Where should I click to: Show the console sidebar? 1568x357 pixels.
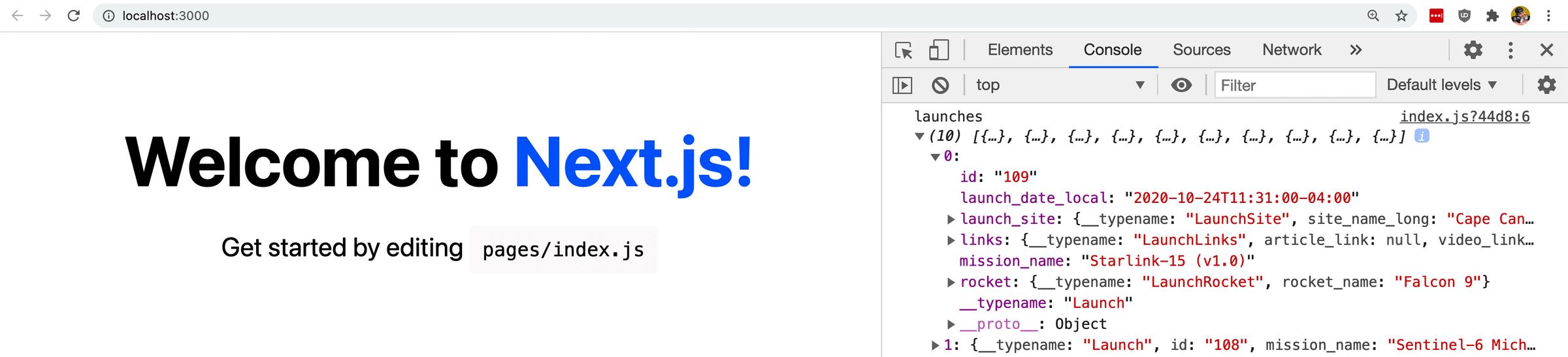902,85
